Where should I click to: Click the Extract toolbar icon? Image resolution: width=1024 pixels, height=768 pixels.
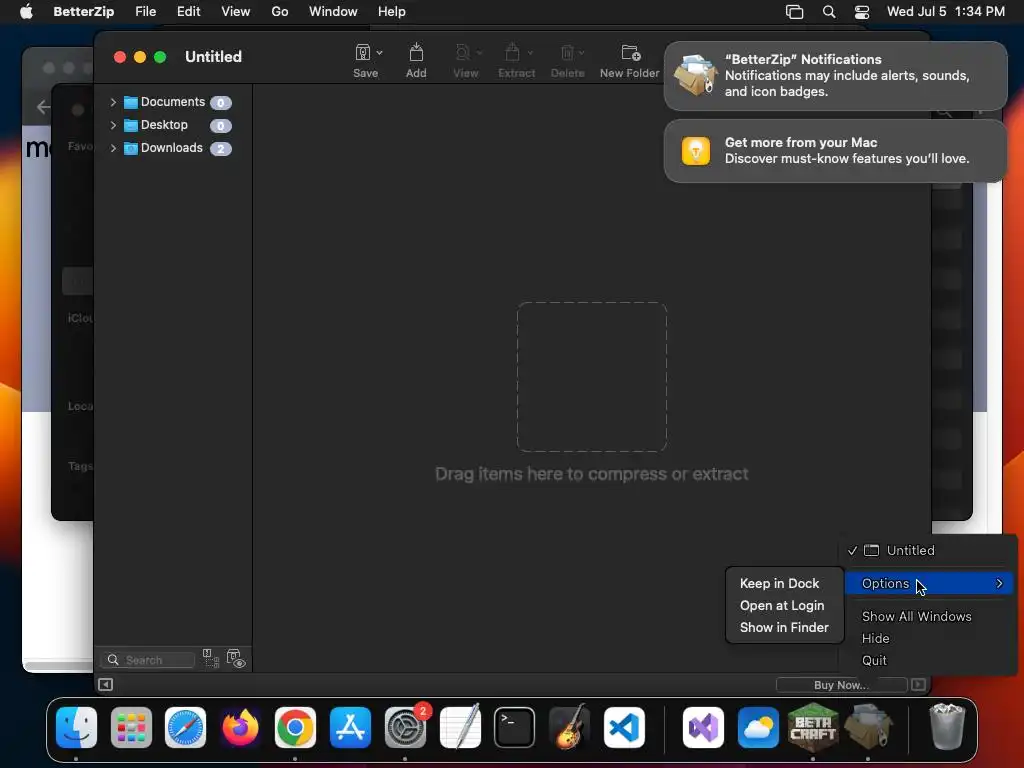(513, 52)
